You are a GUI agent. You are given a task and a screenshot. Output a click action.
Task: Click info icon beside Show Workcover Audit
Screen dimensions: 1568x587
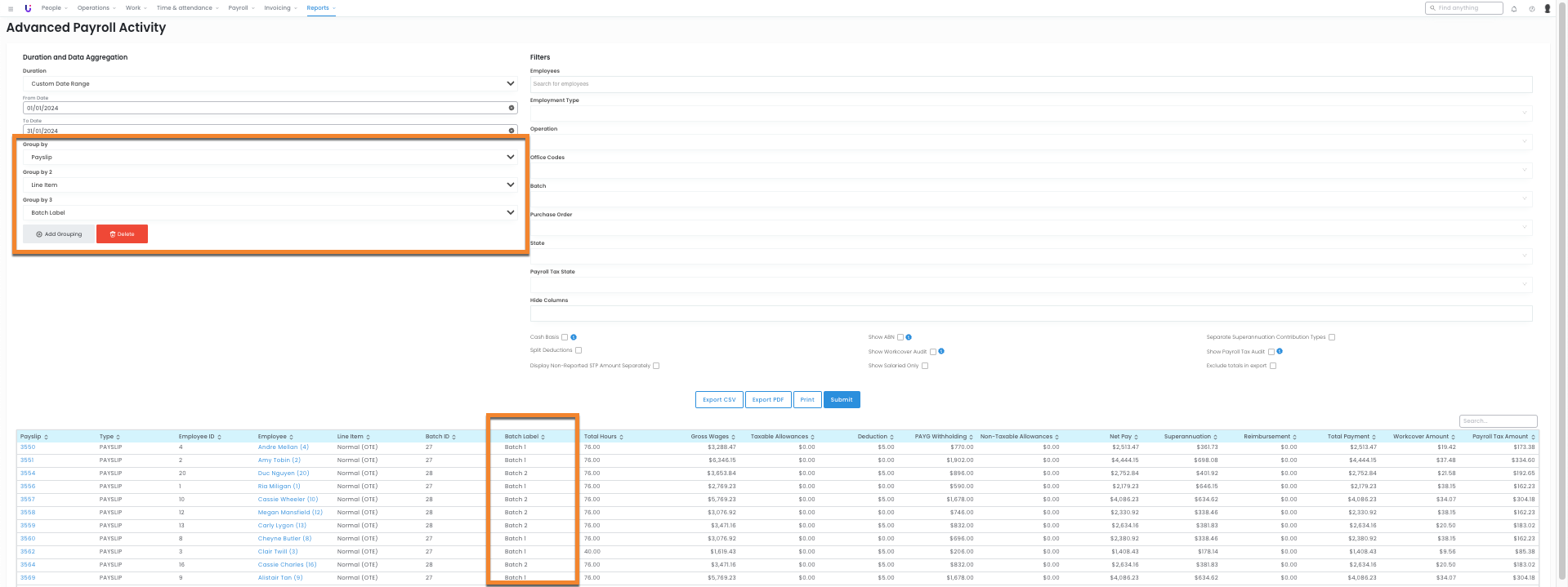941,352
